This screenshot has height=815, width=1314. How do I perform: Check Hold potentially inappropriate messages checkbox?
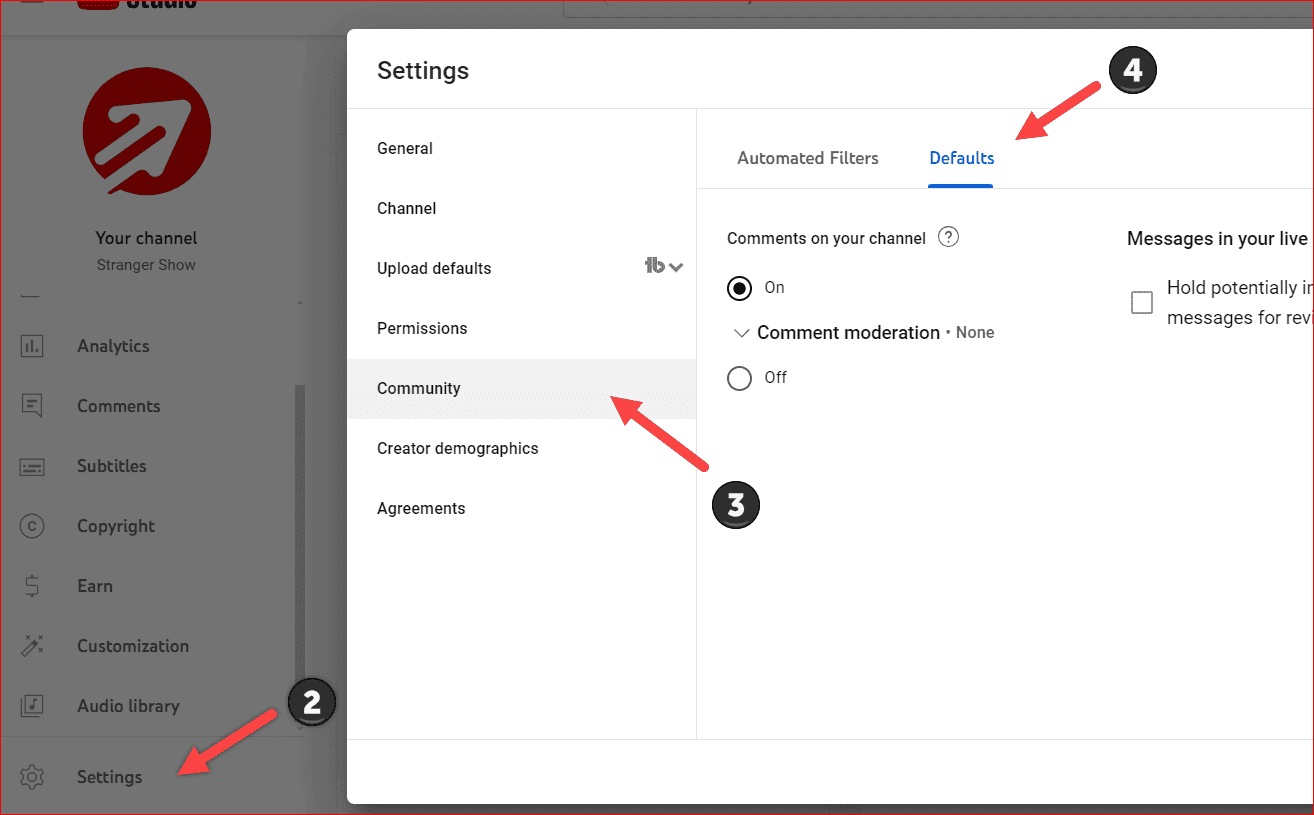click(1142, 302)
